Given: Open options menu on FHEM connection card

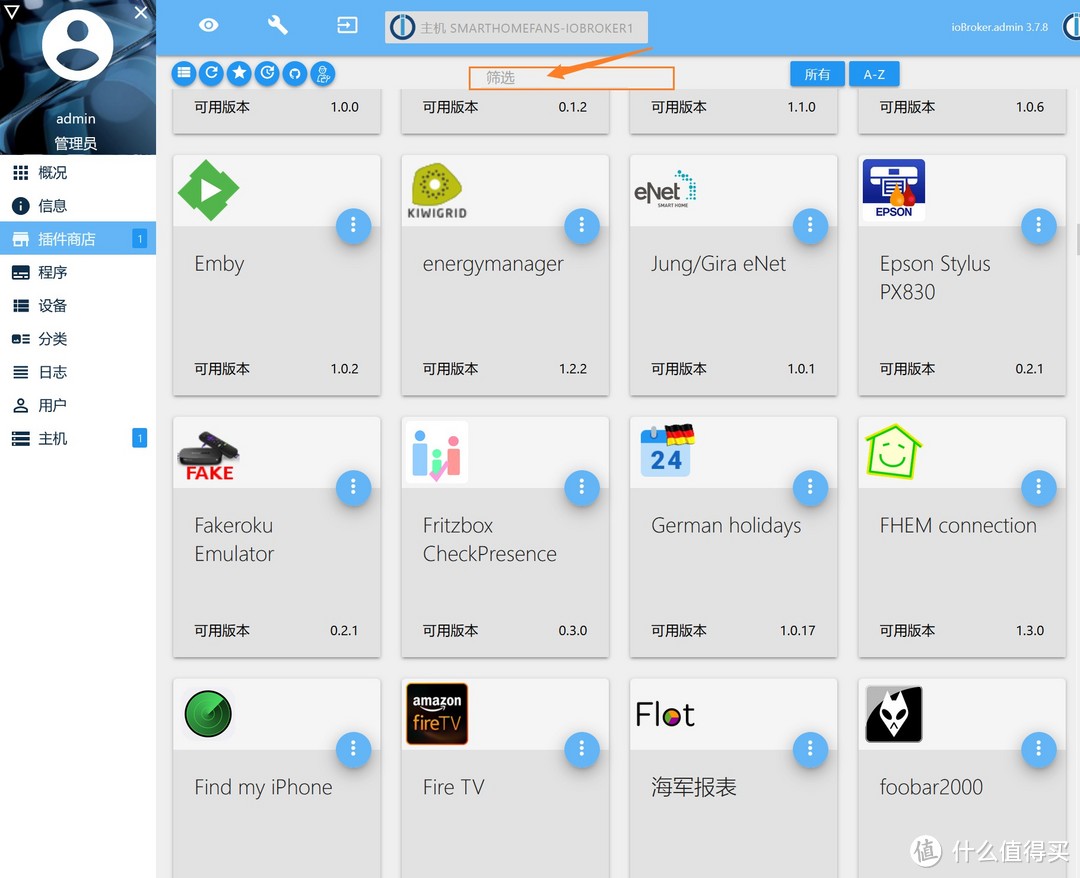Looking at the screenshot, I should pyautogui.click(x=1039, y=488).
